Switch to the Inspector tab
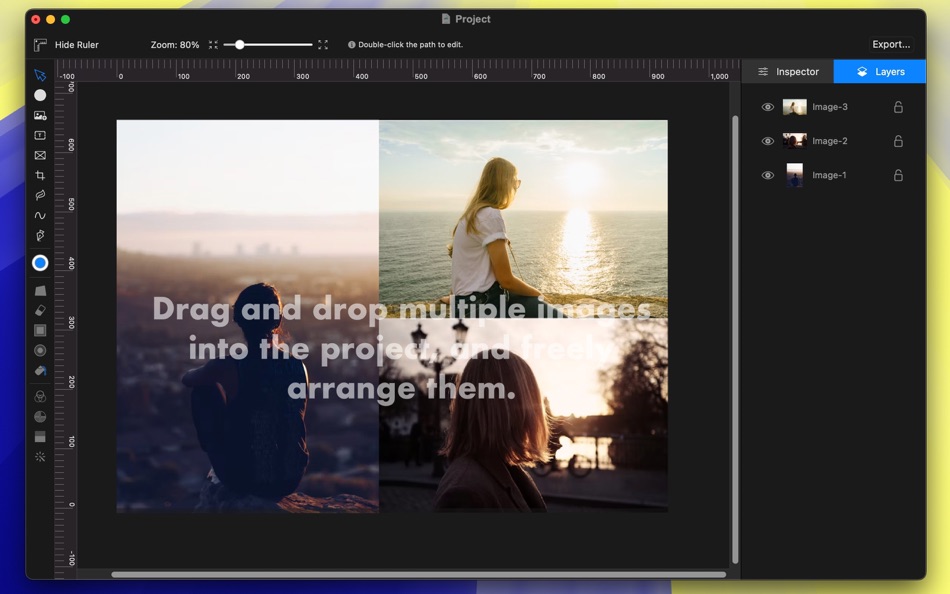This screenshot has width=950, height=594. tap(788, 72)
